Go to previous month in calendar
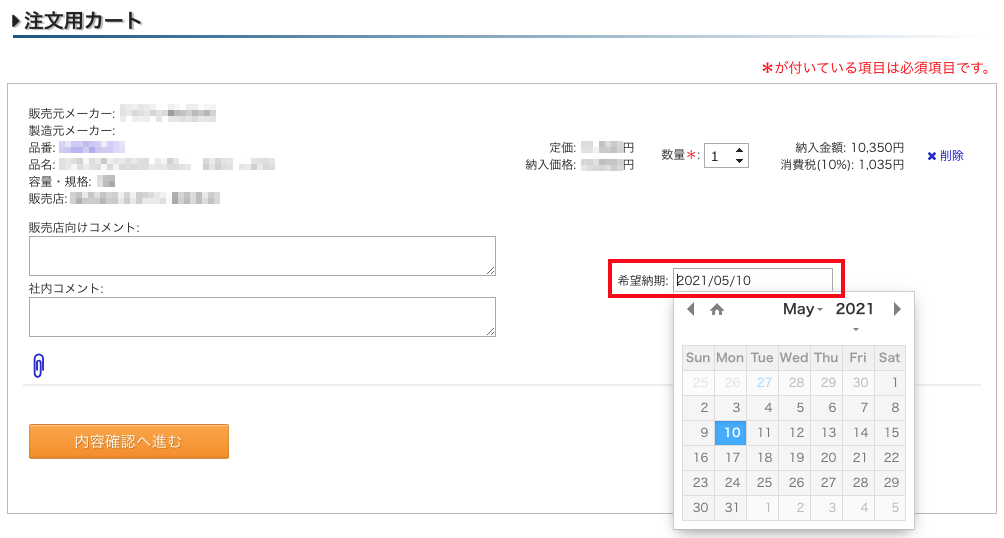Viewport: 1004px width, 538px height. click(690, 309)
